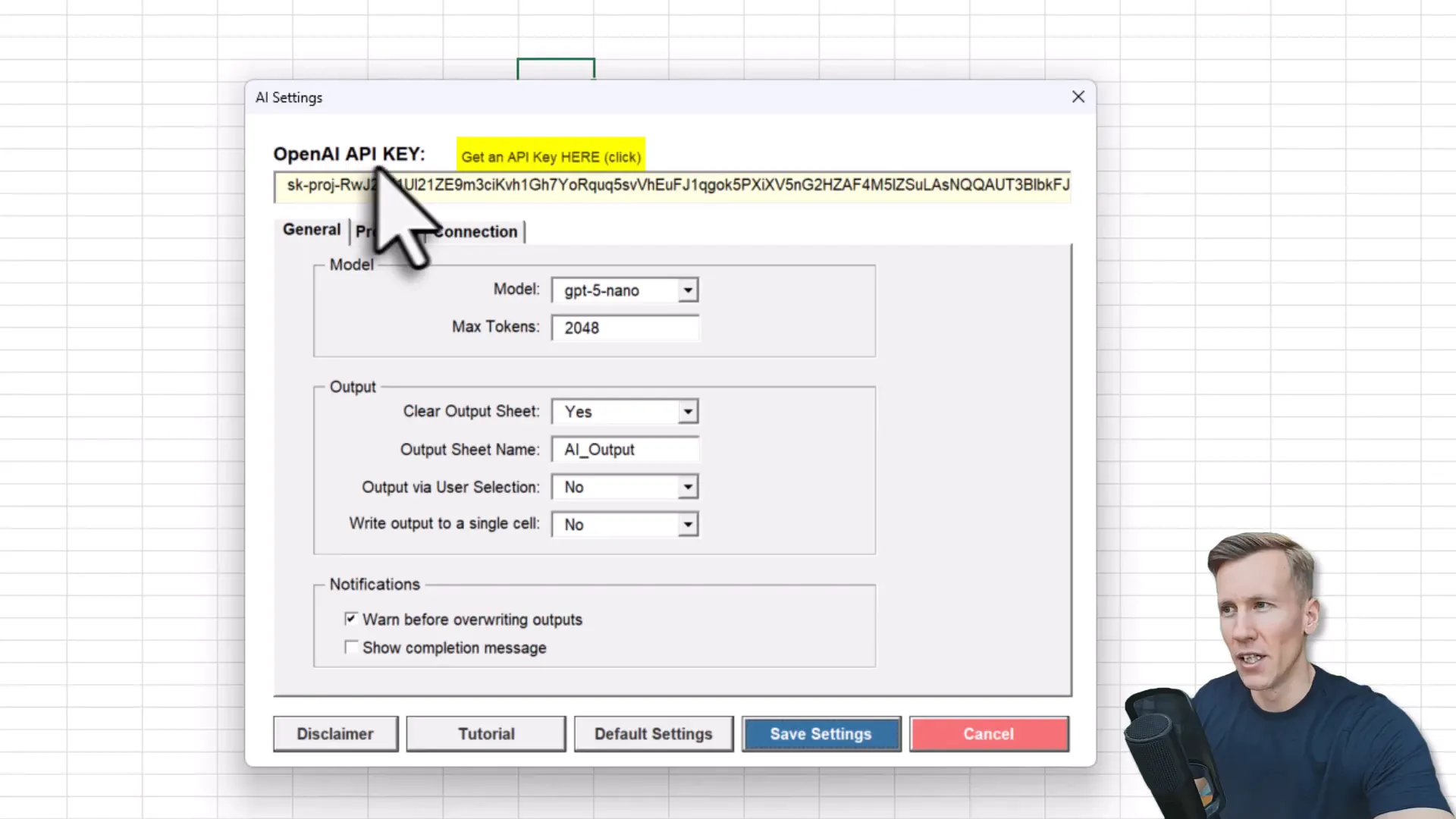This screenshot has width=1456, height=819.
Task: Select the General tab
Action: pyautogui.click(x=311, y=230)
